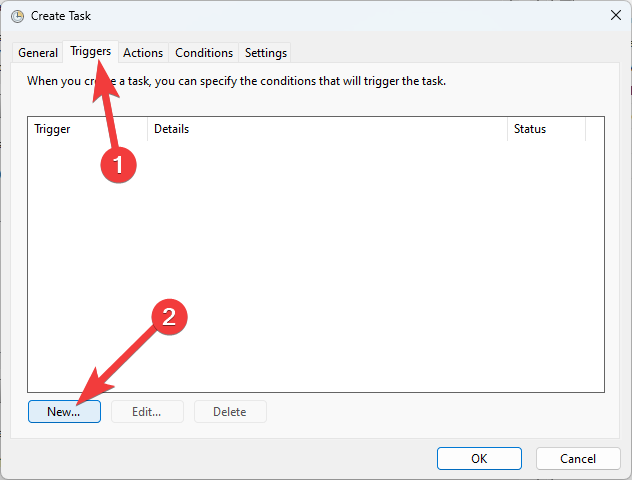Image resolution: width=632 pixels, height=480 pixels.
Task: Close the Create Task dialog
Action: point(612,17)
